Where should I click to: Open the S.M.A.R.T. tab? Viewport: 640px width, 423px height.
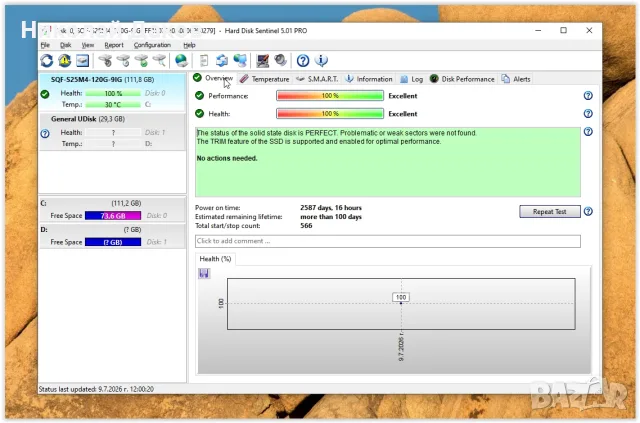[317, 79]
